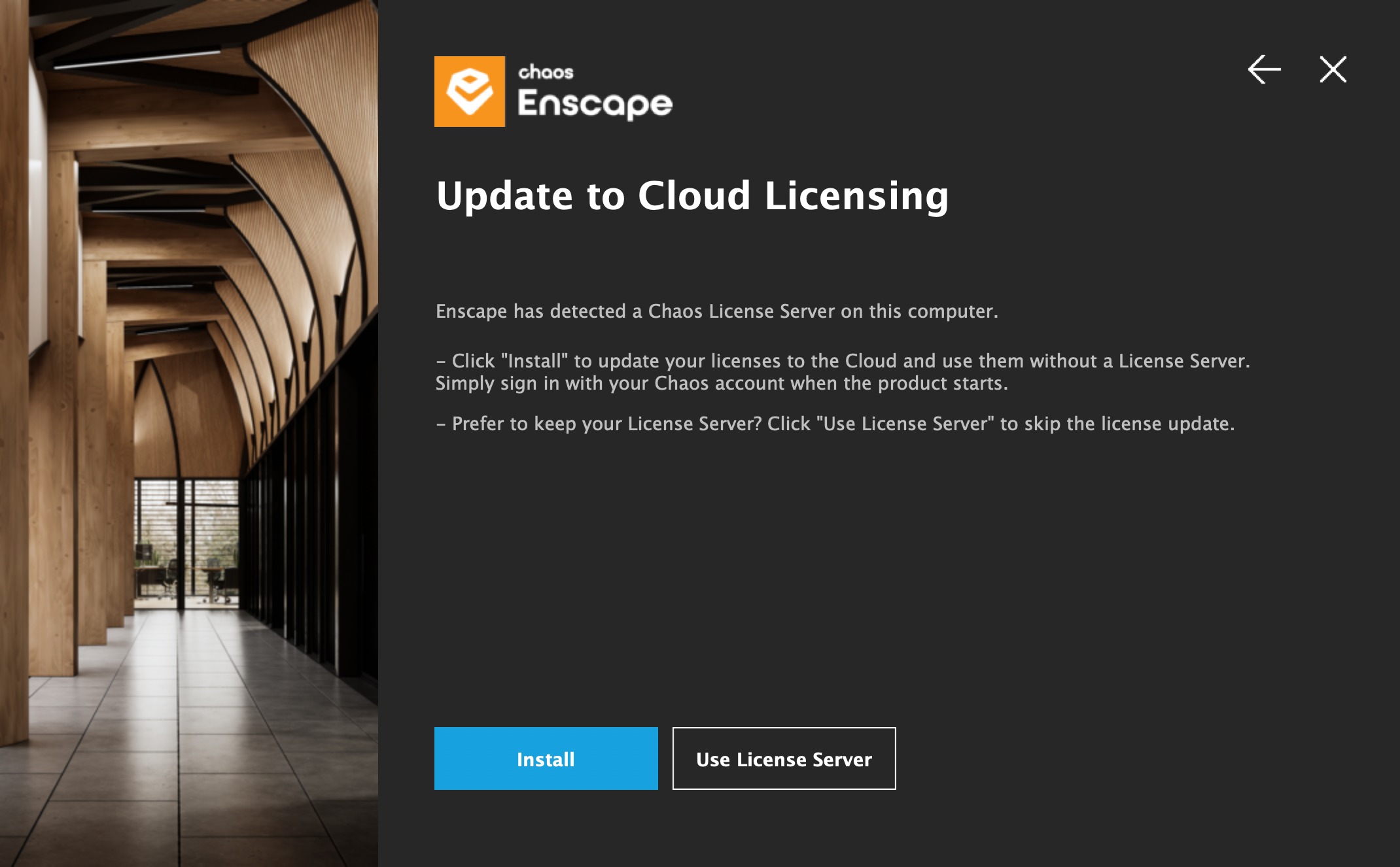Start the cloud license update with Install
Image resolution: width=1400 pixels, height=867 pixels.
(546, 758)
